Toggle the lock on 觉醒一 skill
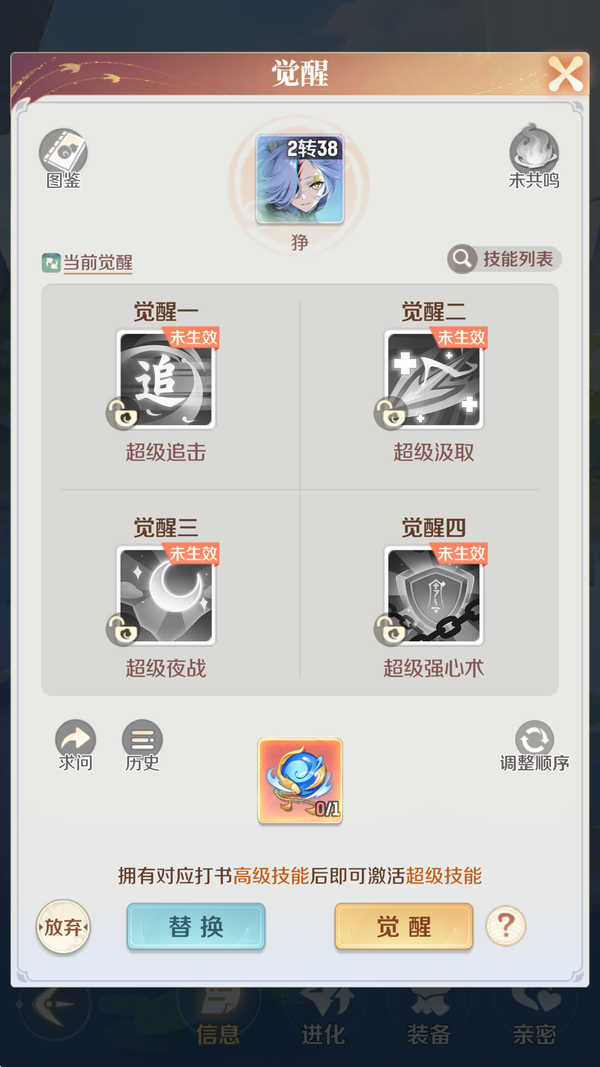This screenshot has width=600, height=1067. tap(122, 413)
